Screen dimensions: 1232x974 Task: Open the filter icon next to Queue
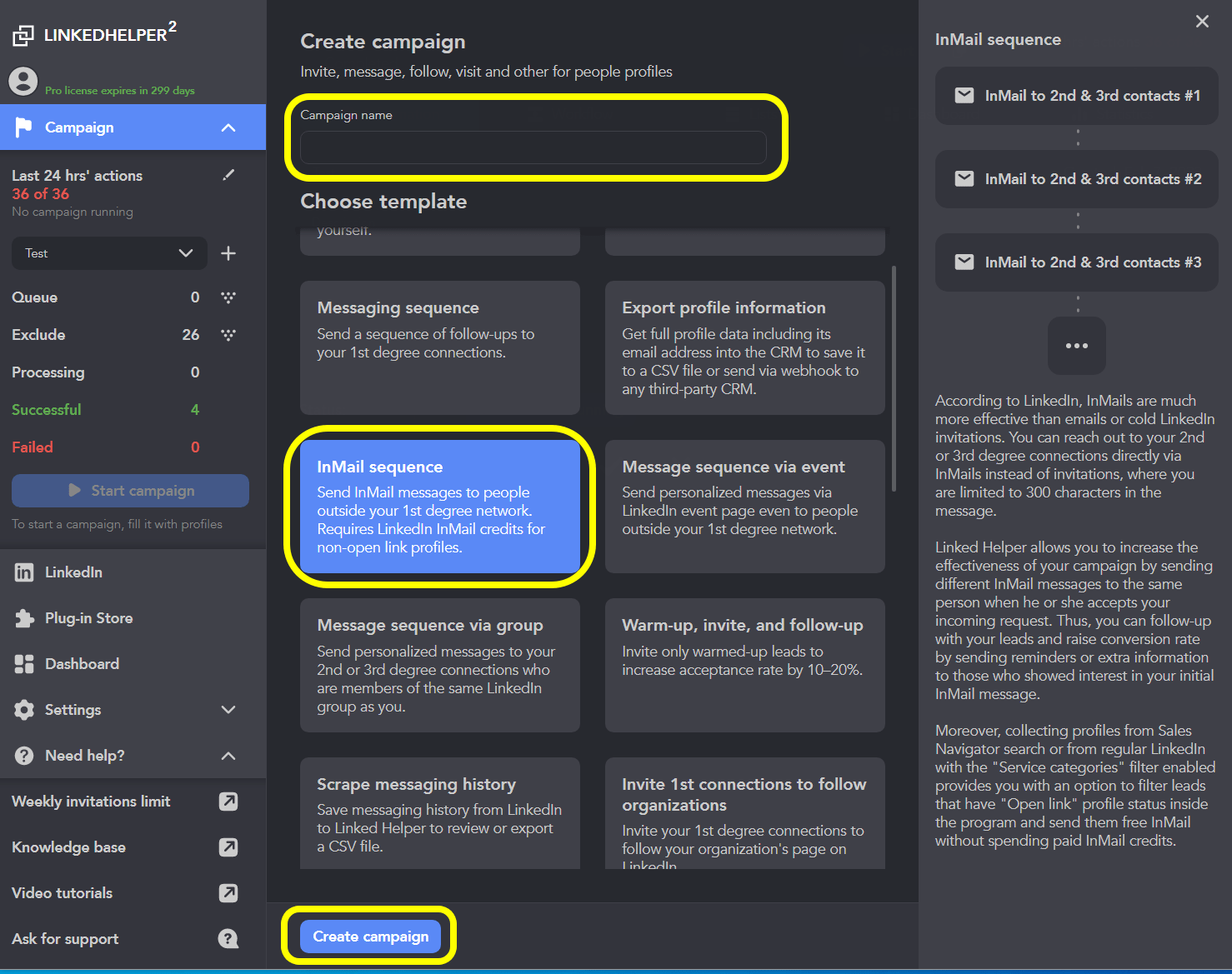coord(228,297)
